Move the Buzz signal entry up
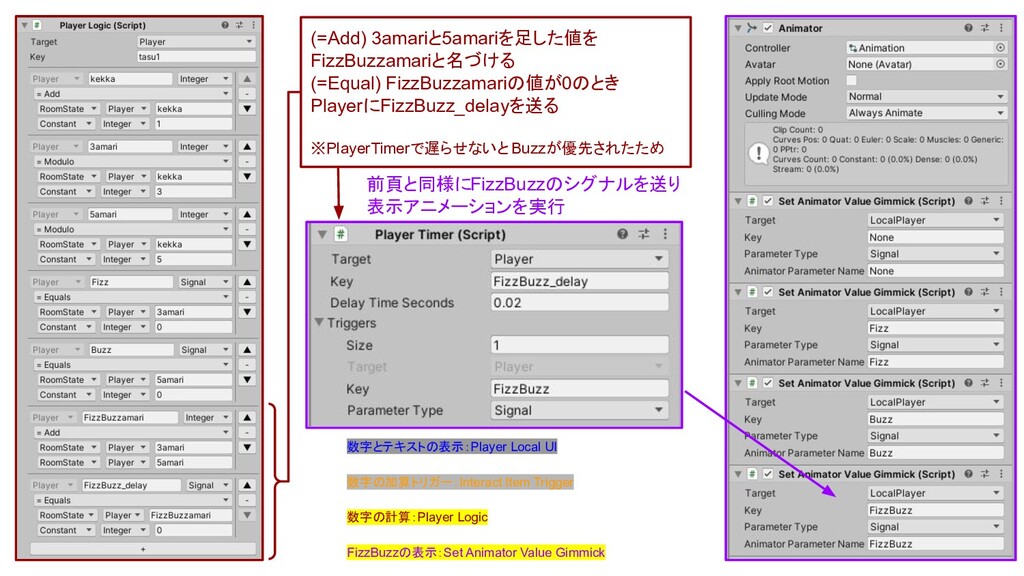This screenshot has height=576, width=1024. coord(247,349)
